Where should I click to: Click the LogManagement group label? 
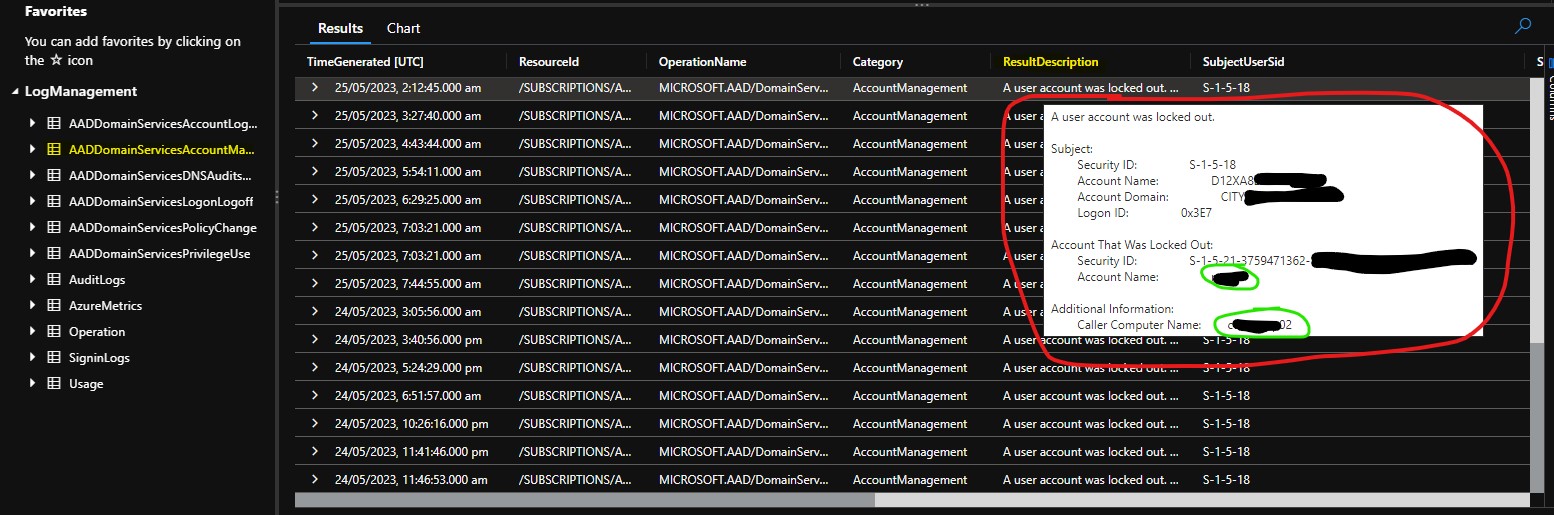[81, 91]
